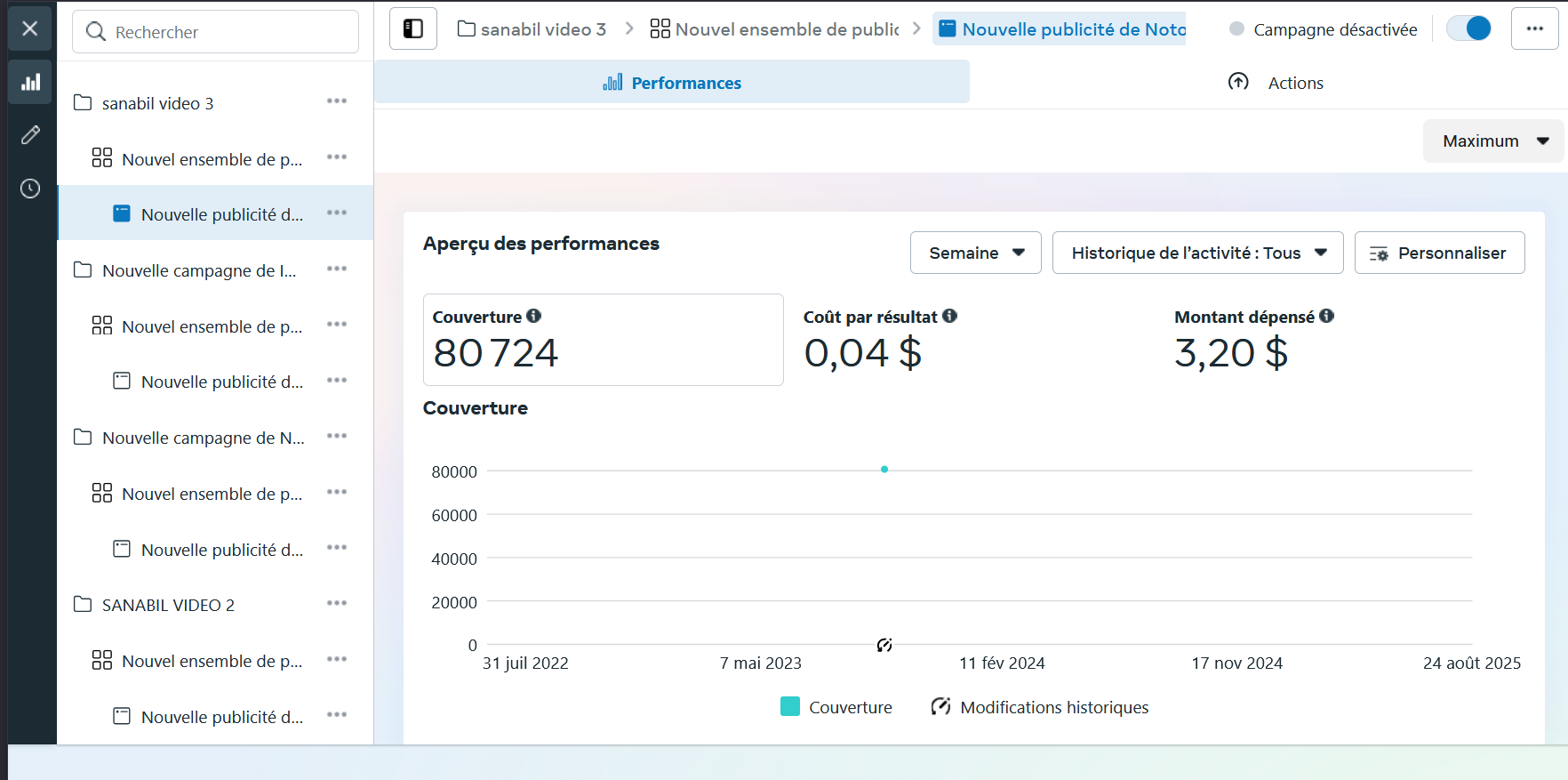Viewport: 1568px width, 780px height.
Task: Open Historique de l'activité dropdown
Action: (x=1197, y=253)
